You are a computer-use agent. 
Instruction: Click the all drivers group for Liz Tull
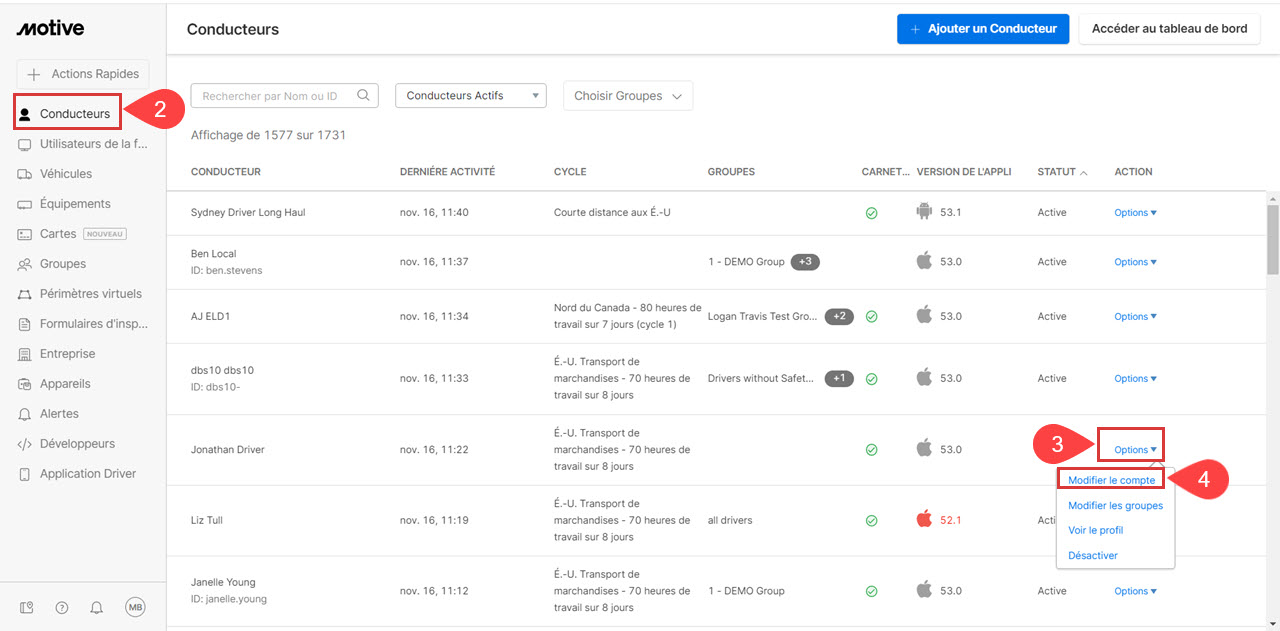[730, 520]
